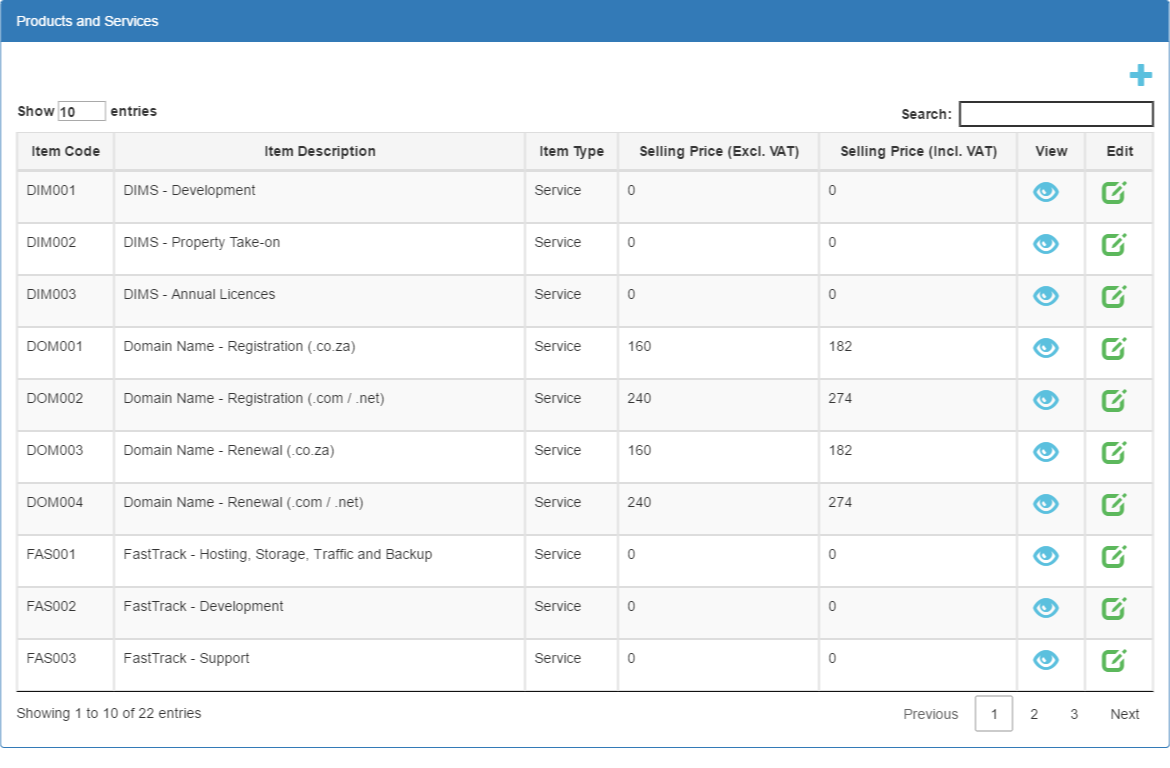View the DOM003 Renewal (.co.za) item
This screenshot has height=768, width=1170.
1045,452
